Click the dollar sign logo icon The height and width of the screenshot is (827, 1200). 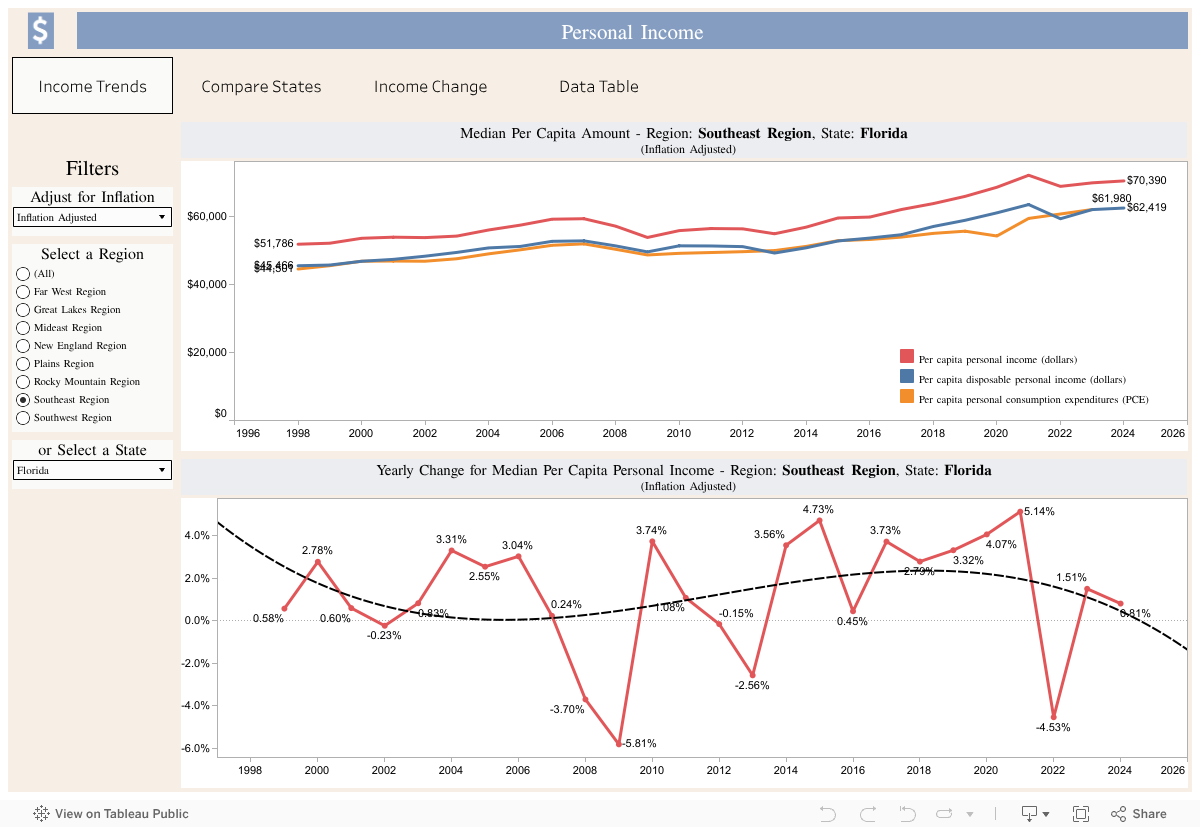tap(40, 31)
